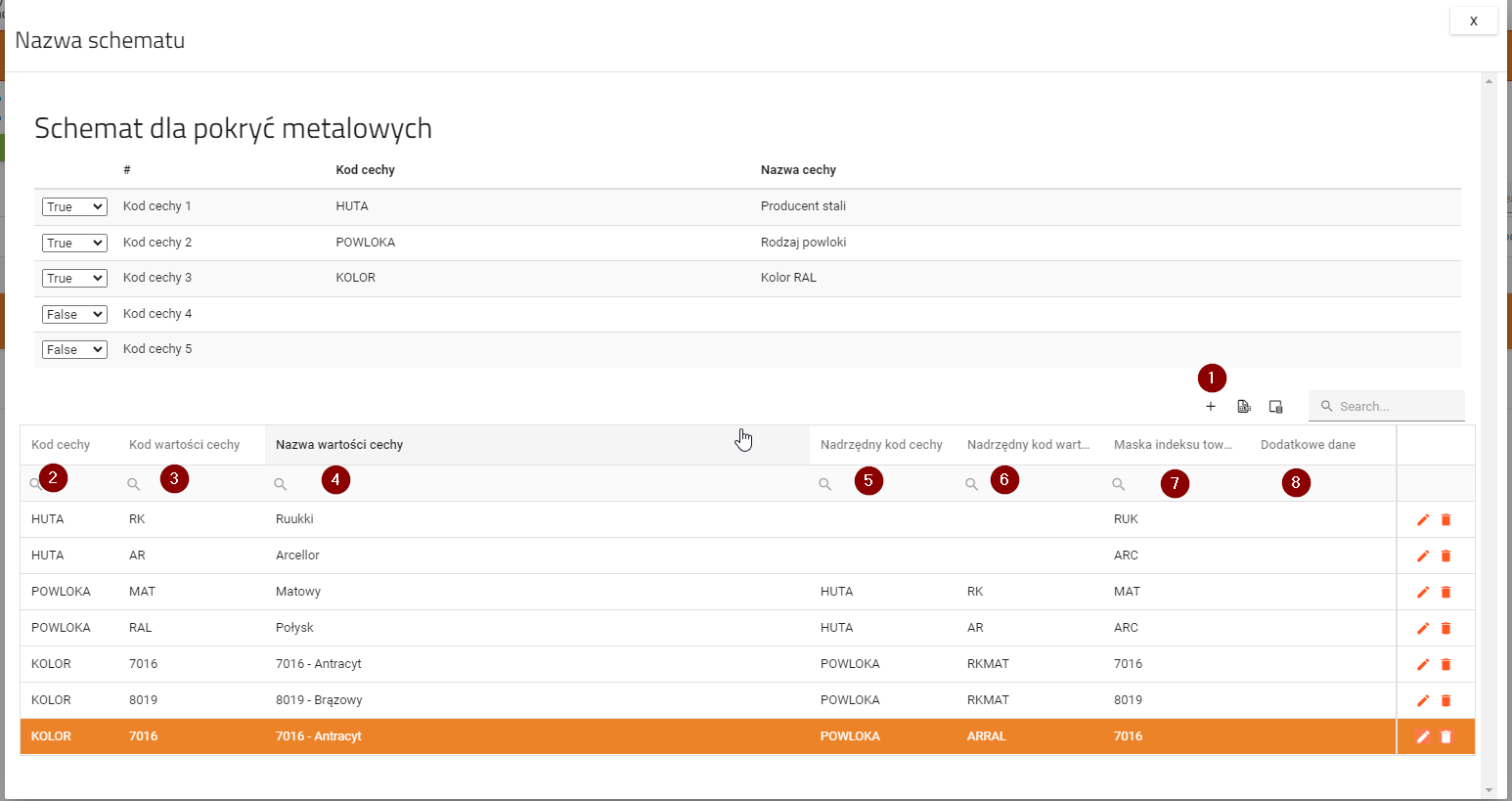Image resolution: width=1512 pixels, height=801 pixels.
Task: Delete the Arcellor row using trash icon
Action: click(1445, 556)
